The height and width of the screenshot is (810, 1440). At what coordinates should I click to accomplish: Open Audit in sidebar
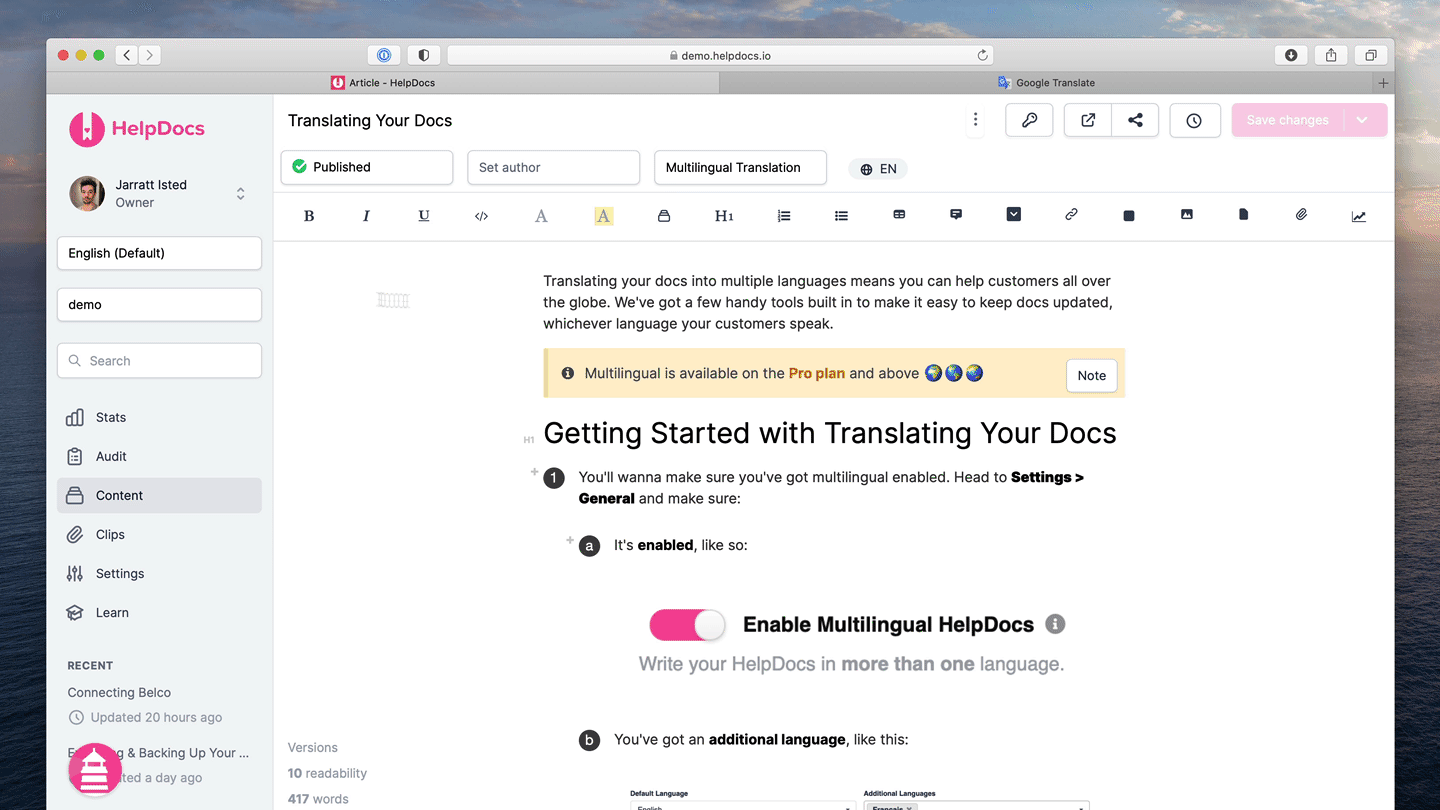(159, 456)
